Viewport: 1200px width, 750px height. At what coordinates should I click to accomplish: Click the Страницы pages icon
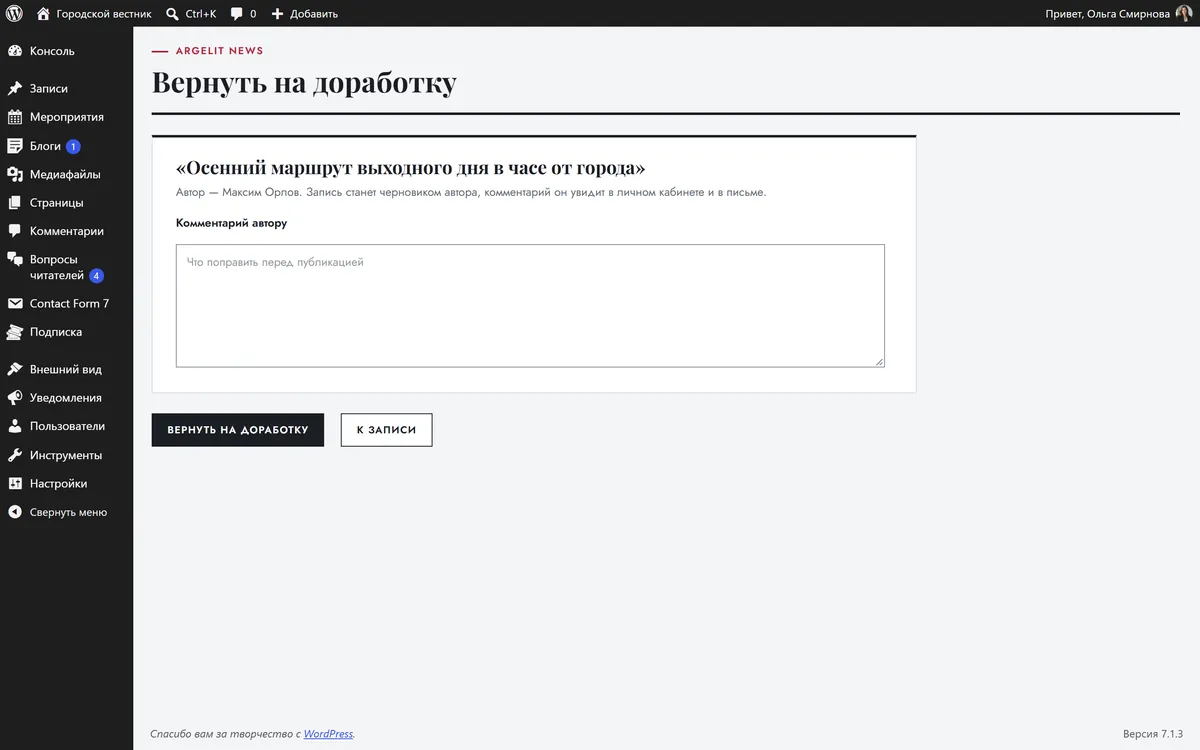click(x=15, y=203)
